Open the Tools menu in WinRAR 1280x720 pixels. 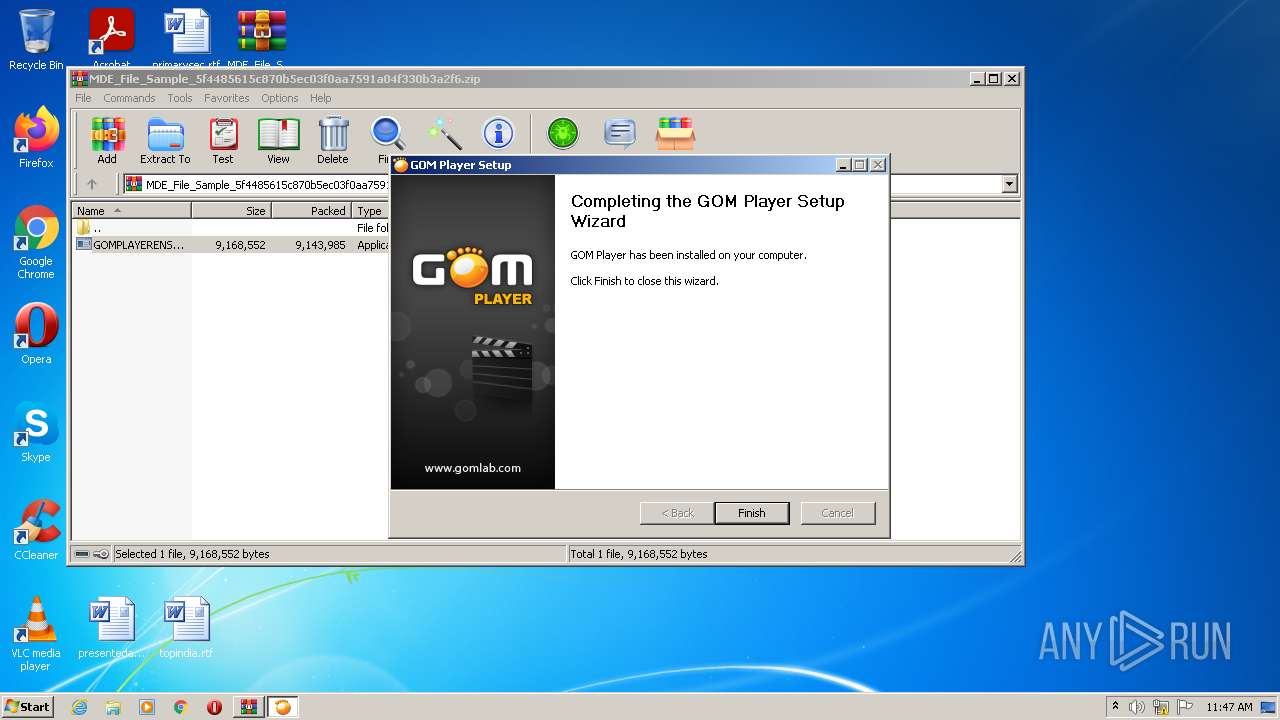(180, 98)
